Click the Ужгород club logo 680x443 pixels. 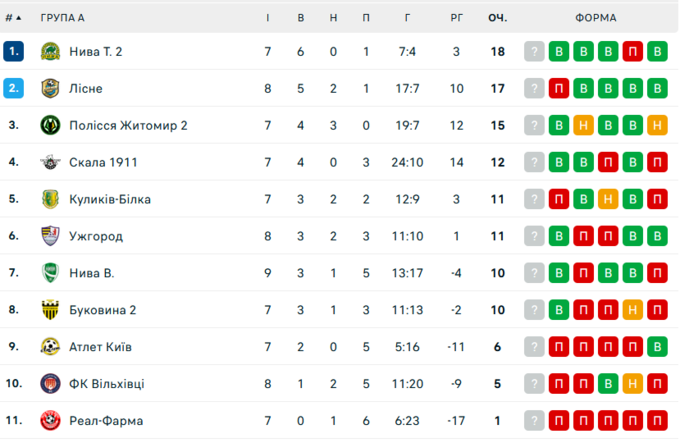50,236
